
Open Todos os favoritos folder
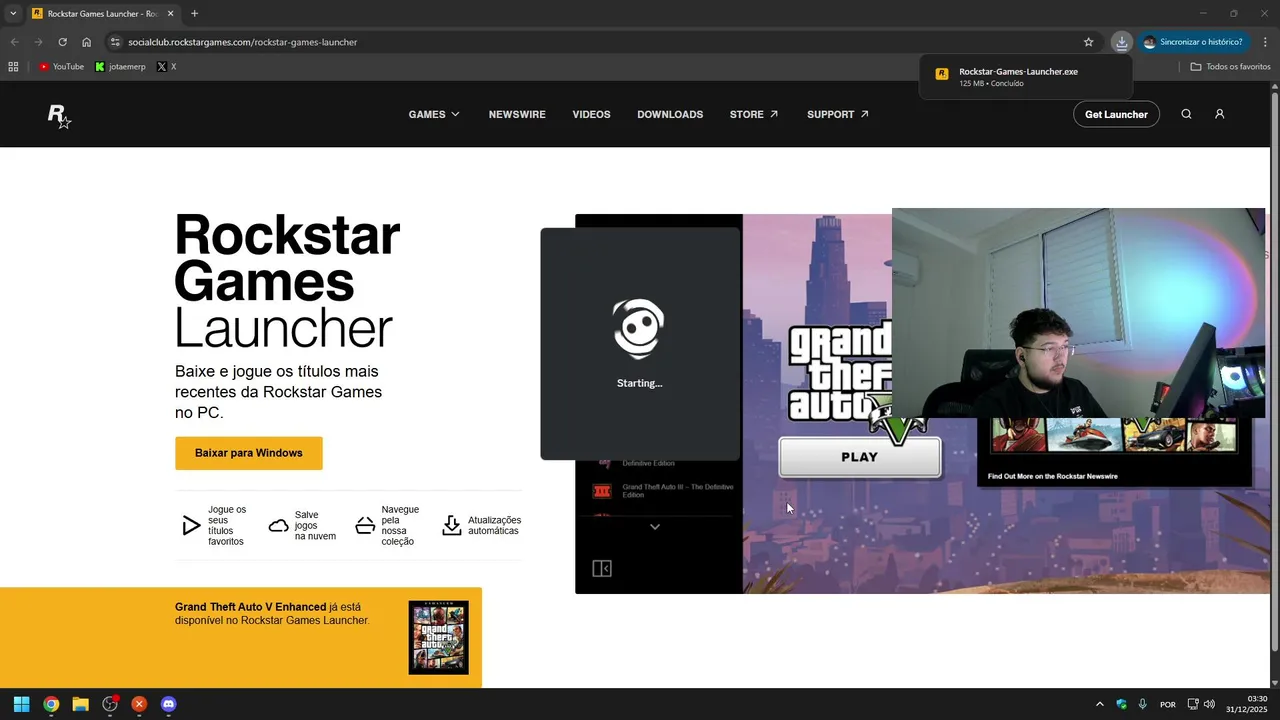[x=1230, y=67]
